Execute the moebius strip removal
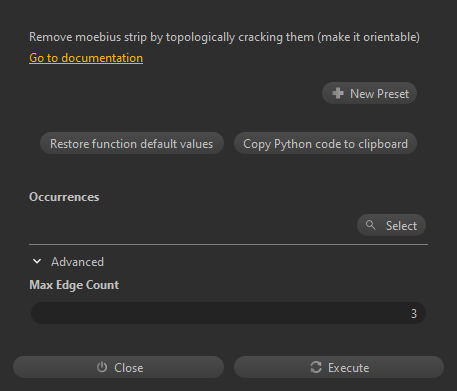 [339, 367]
